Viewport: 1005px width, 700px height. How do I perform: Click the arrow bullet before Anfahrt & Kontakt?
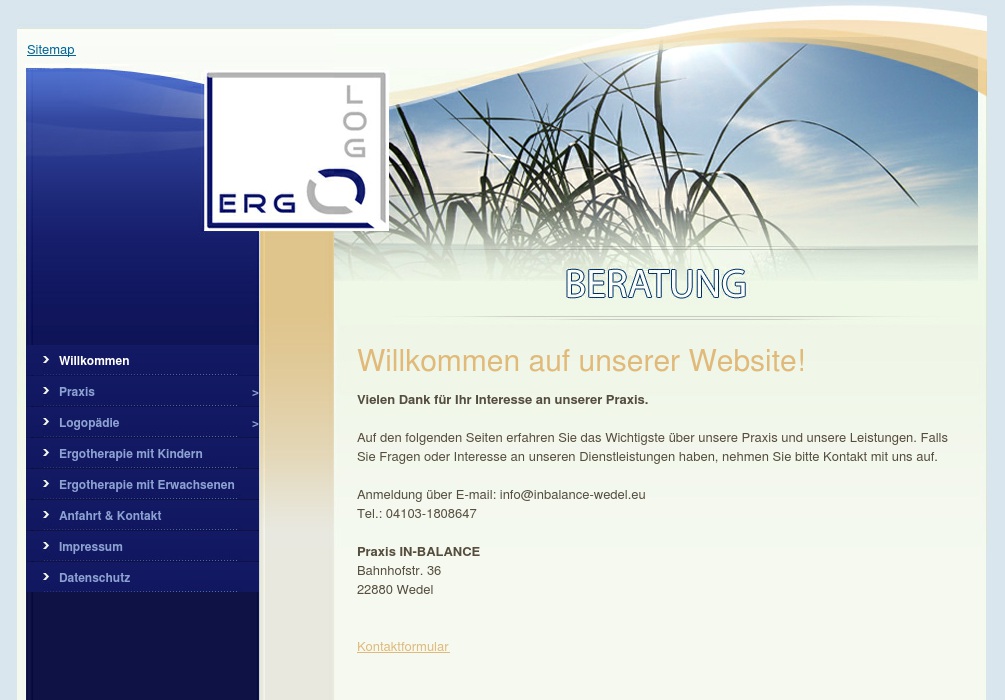point(46,514)
